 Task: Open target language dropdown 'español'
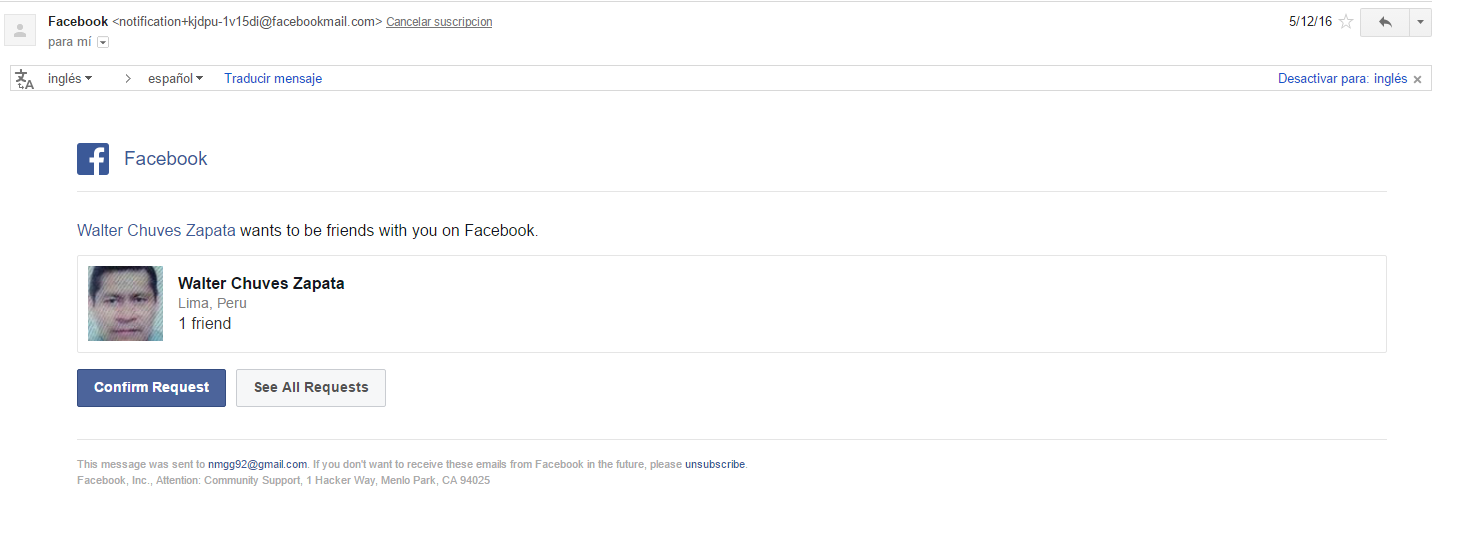pyautogui.click(x=175, y=78)
